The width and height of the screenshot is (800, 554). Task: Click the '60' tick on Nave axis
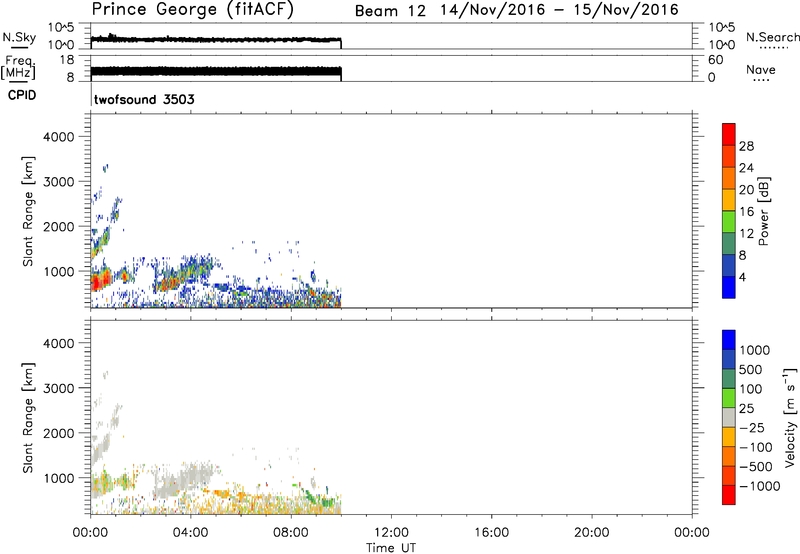(x=715, y=60)
